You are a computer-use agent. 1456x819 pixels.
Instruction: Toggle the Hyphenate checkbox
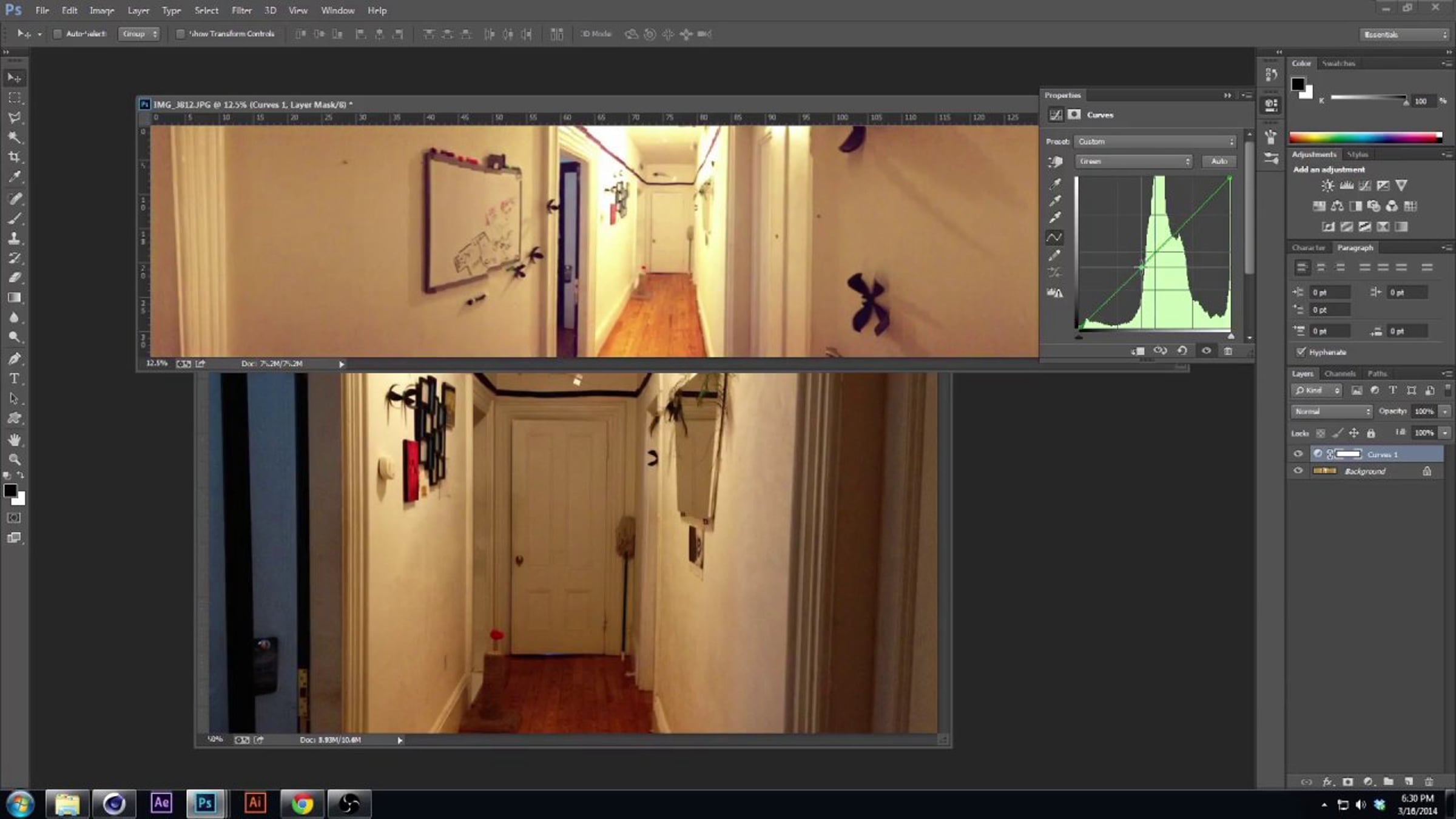tap(1301, 352)
